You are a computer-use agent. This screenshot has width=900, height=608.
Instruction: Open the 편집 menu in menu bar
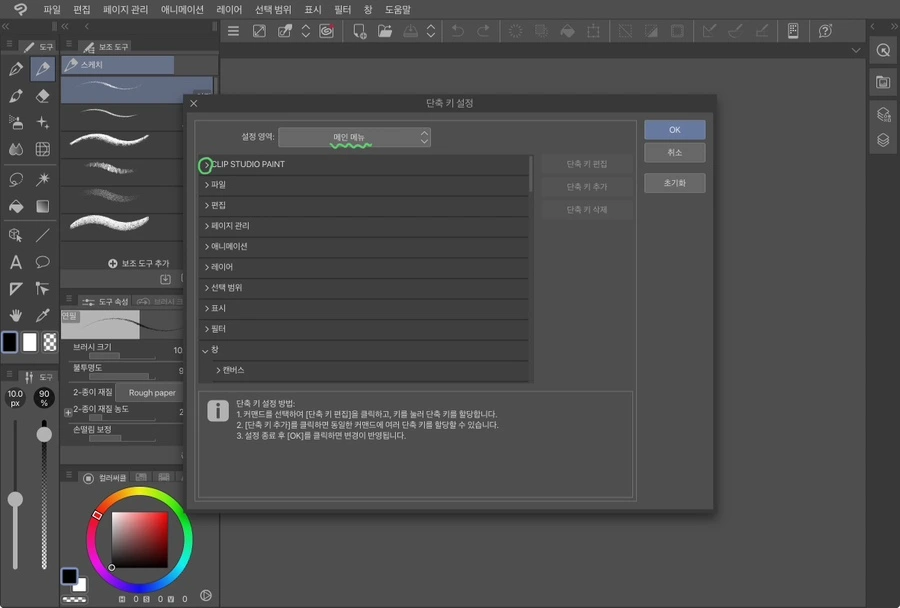(82, 9)
